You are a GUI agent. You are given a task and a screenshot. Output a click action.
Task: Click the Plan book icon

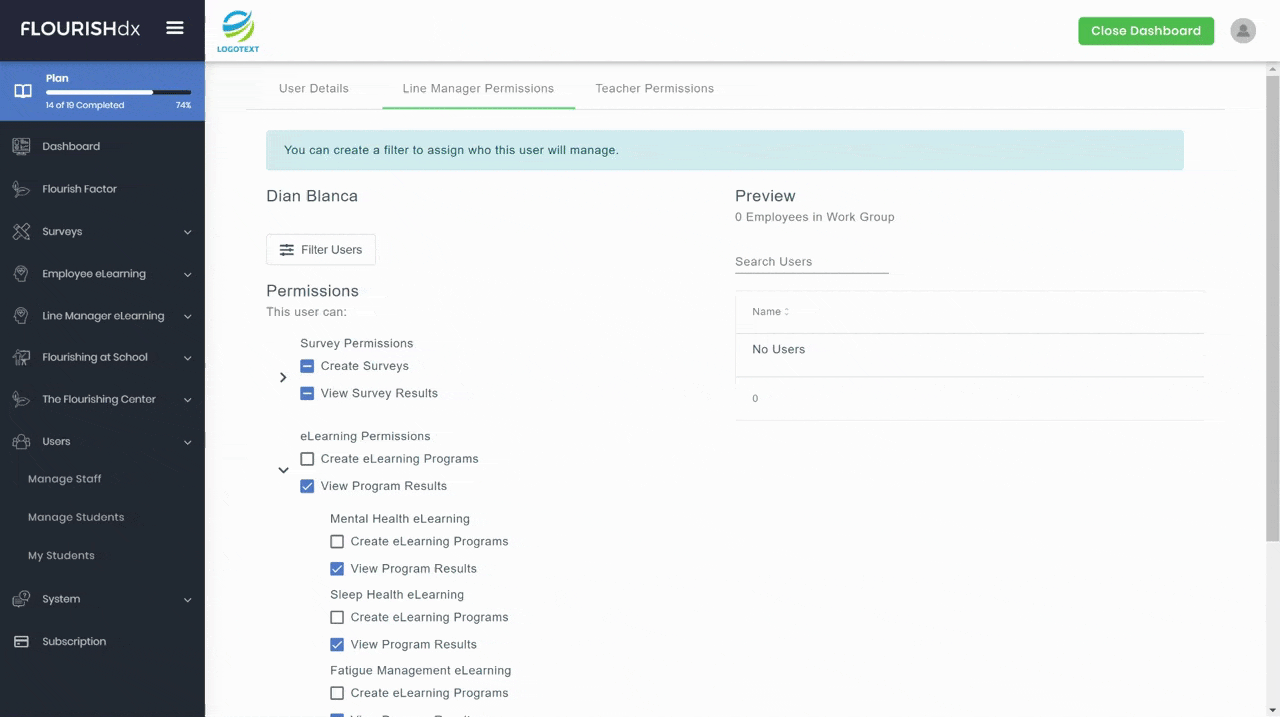22,91
